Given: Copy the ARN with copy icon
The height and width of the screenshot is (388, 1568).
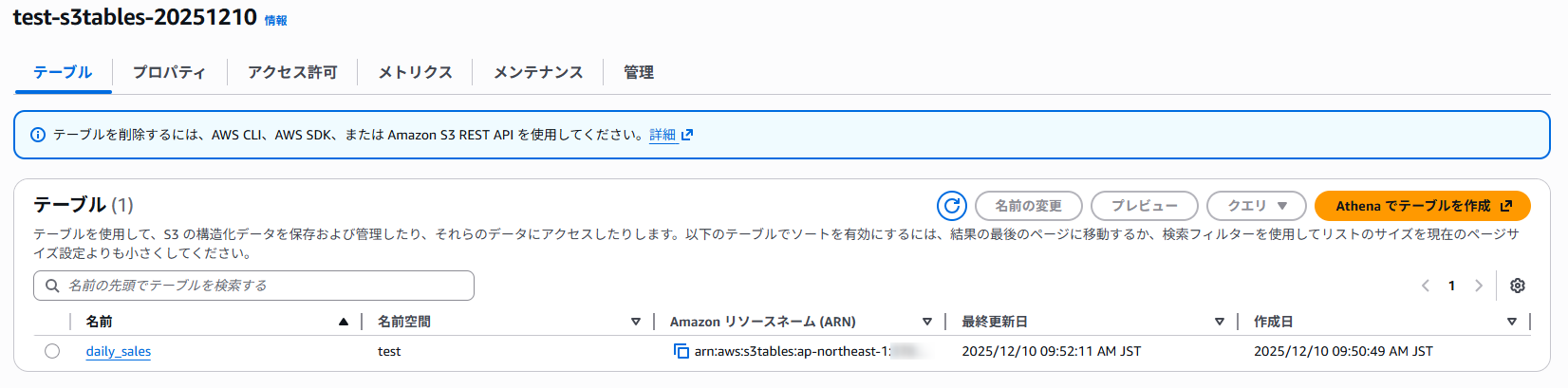Looking at the screenshot, I should pos(681,351).
